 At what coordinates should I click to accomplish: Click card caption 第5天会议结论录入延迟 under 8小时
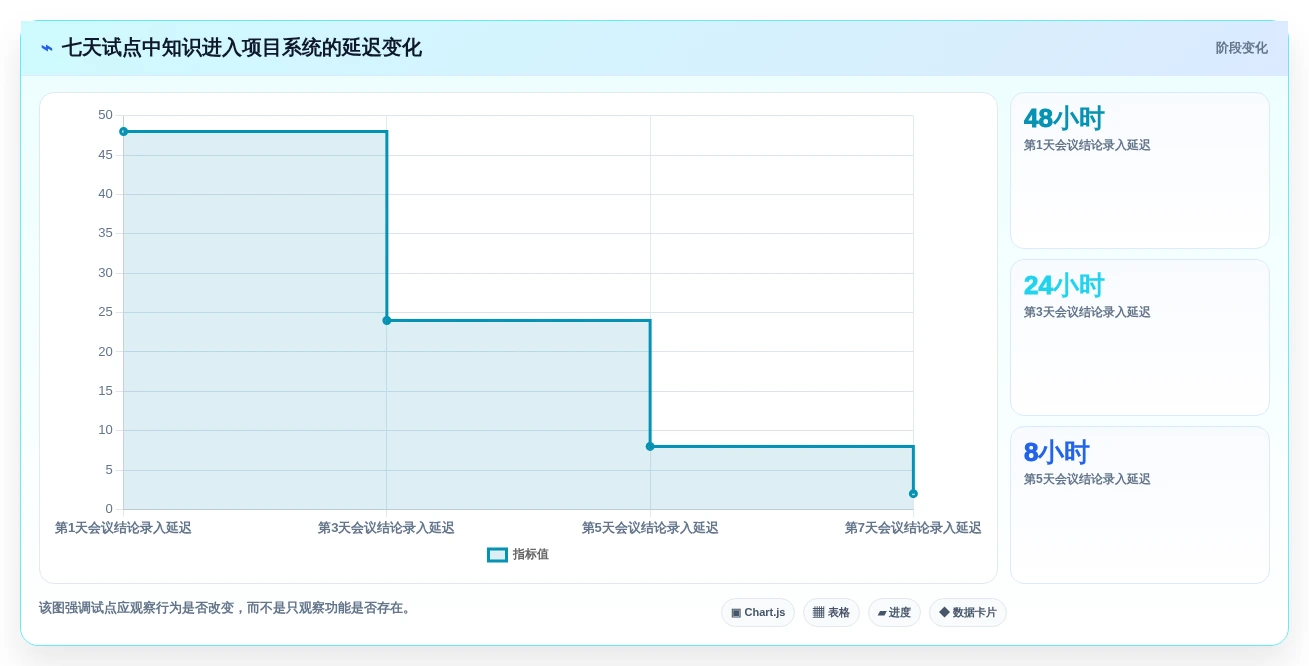(1087, 479)
